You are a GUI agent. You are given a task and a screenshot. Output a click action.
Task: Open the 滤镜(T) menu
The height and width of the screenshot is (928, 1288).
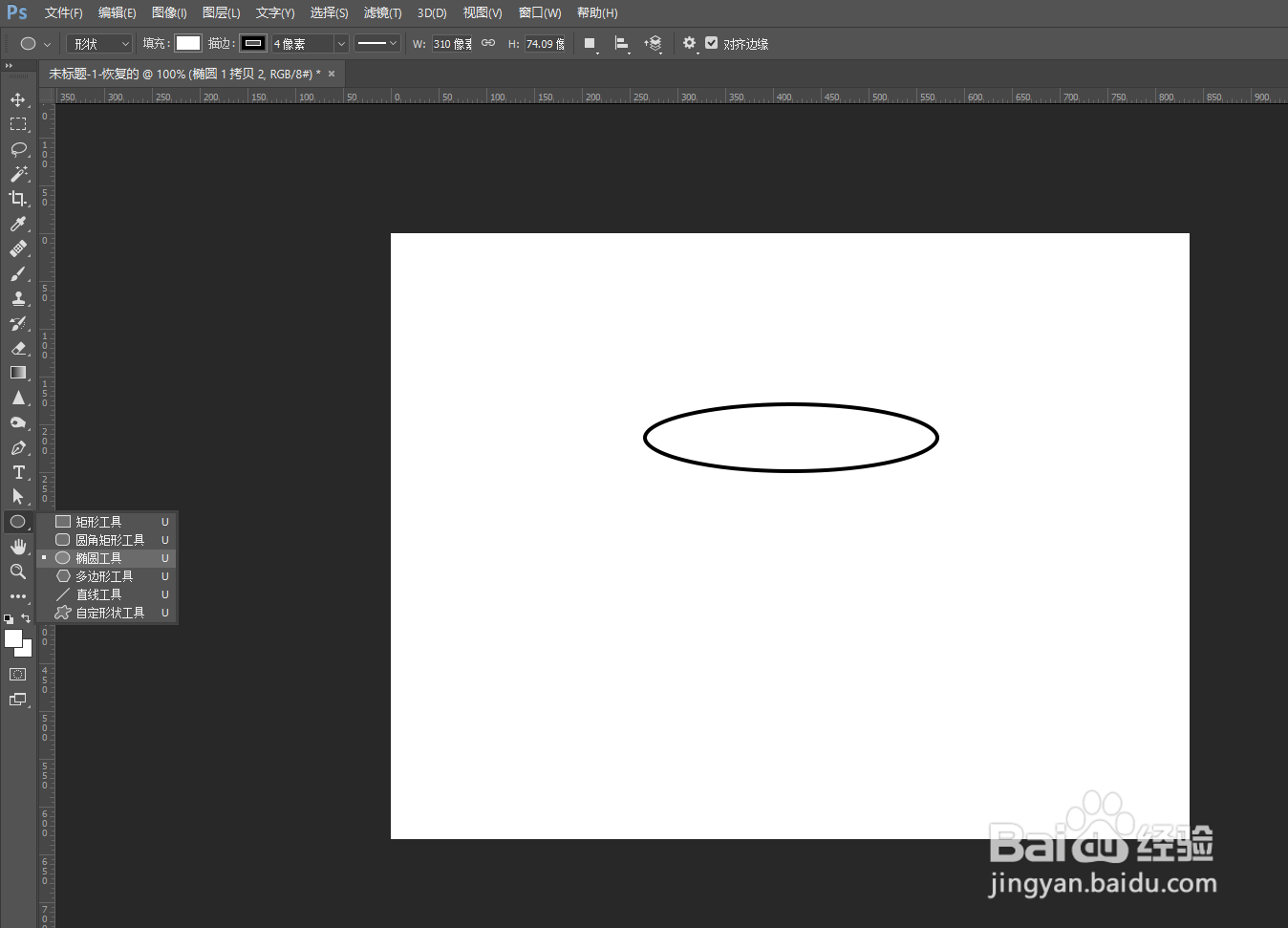(382, 13)
